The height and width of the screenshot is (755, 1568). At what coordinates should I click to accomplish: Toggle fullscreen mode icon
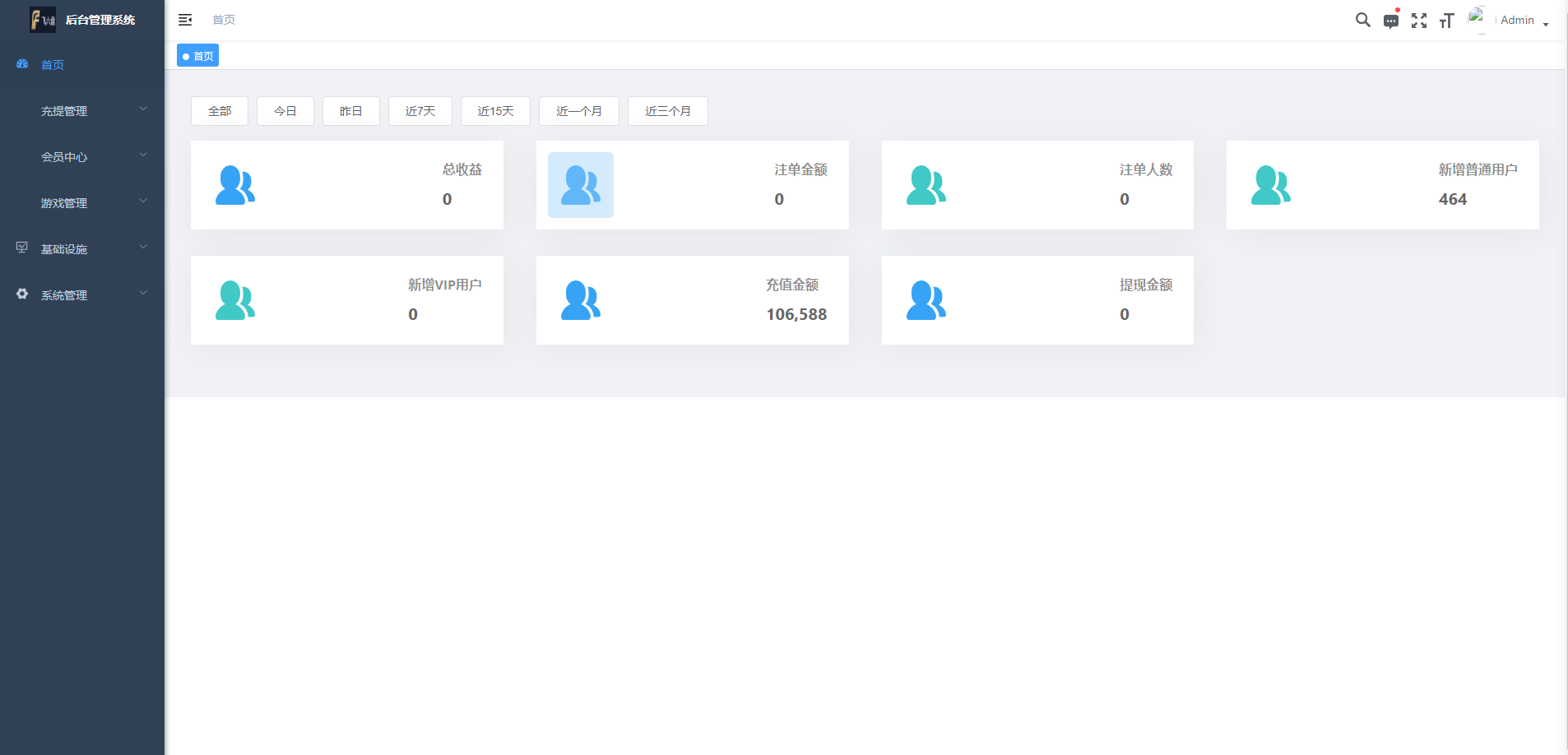tap(1418, 21)
